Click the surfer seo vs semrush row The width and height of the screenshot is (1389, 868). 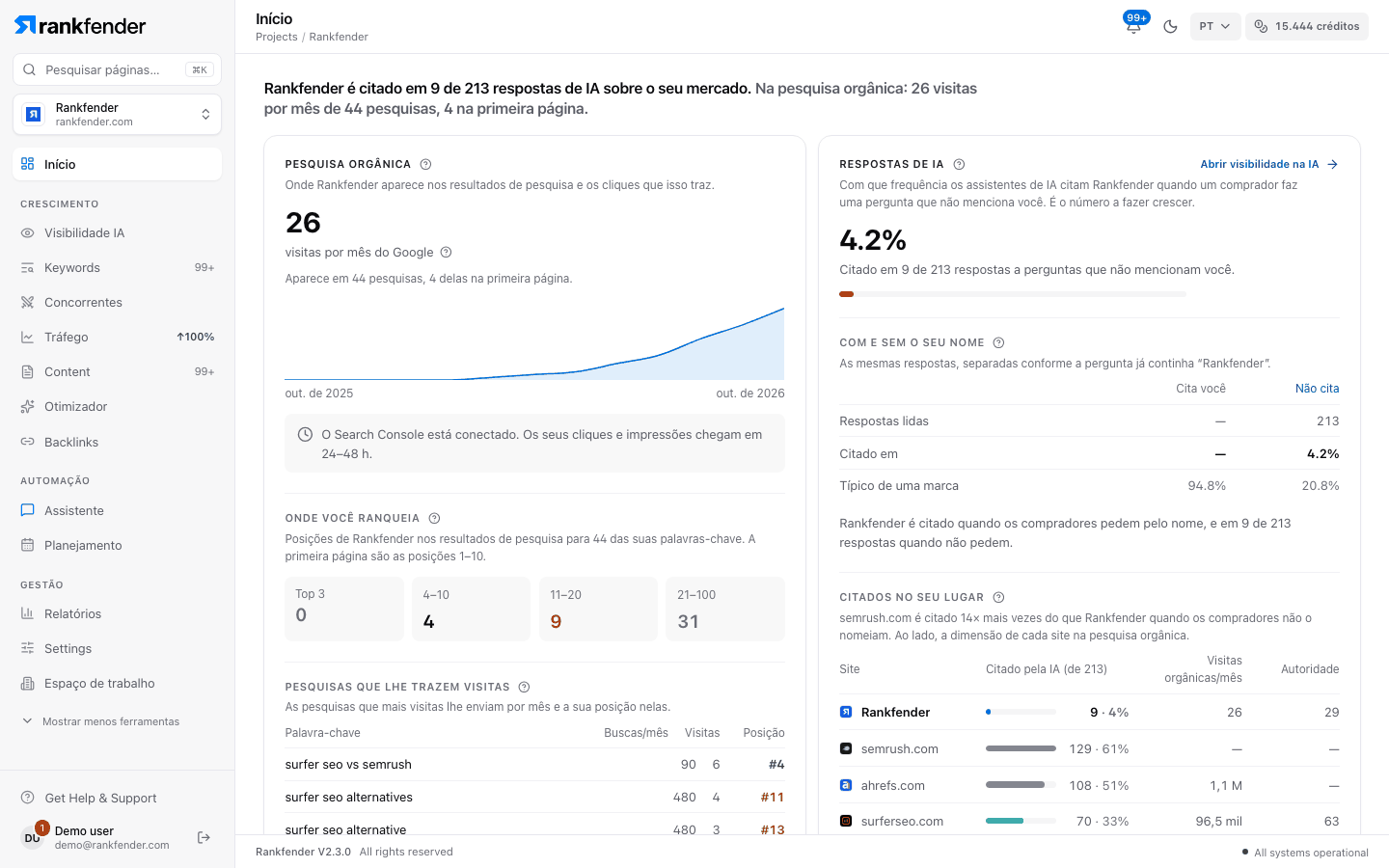534,764
